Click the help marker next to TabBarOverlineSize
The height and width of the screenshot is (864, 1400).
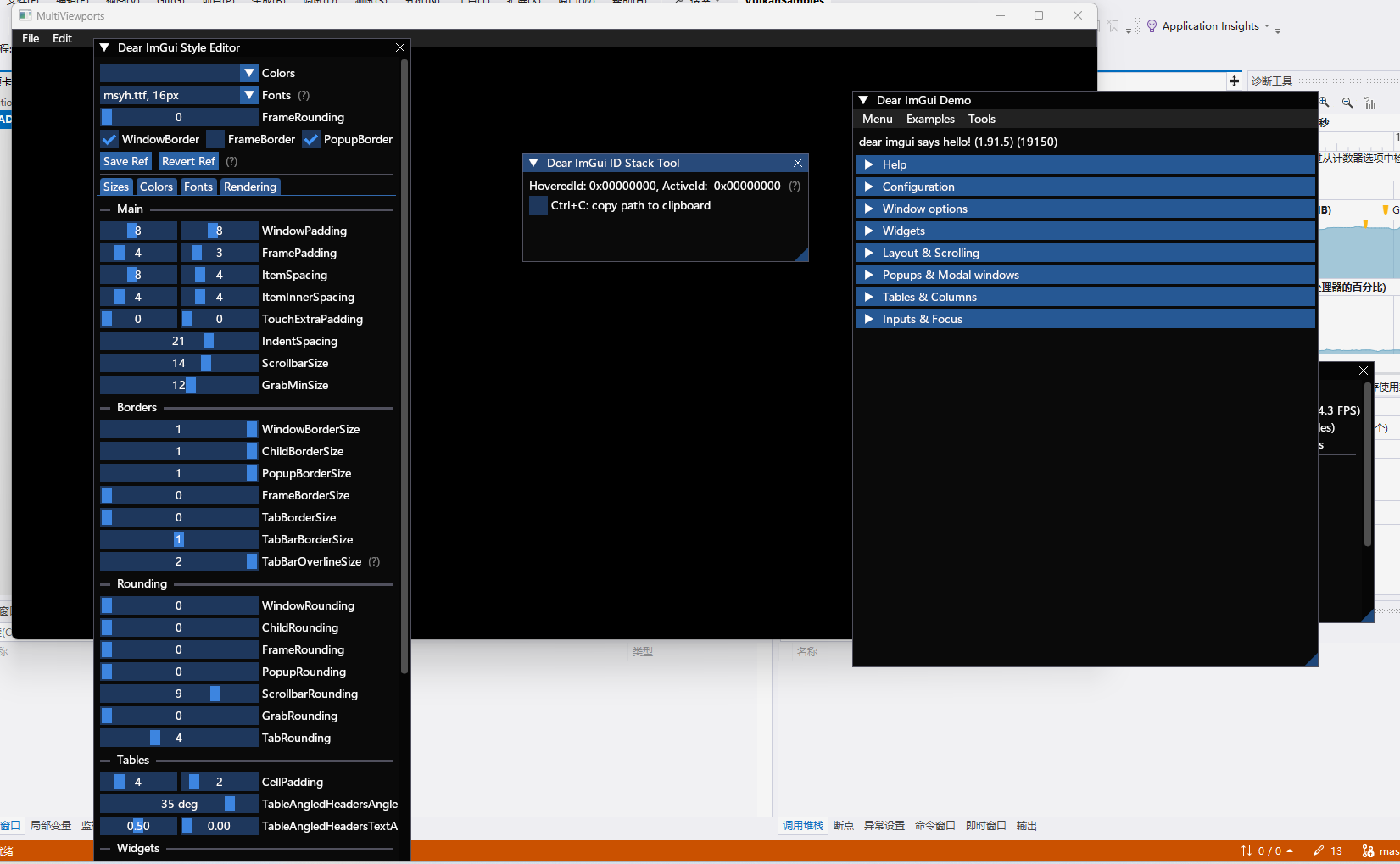point(374,562)
